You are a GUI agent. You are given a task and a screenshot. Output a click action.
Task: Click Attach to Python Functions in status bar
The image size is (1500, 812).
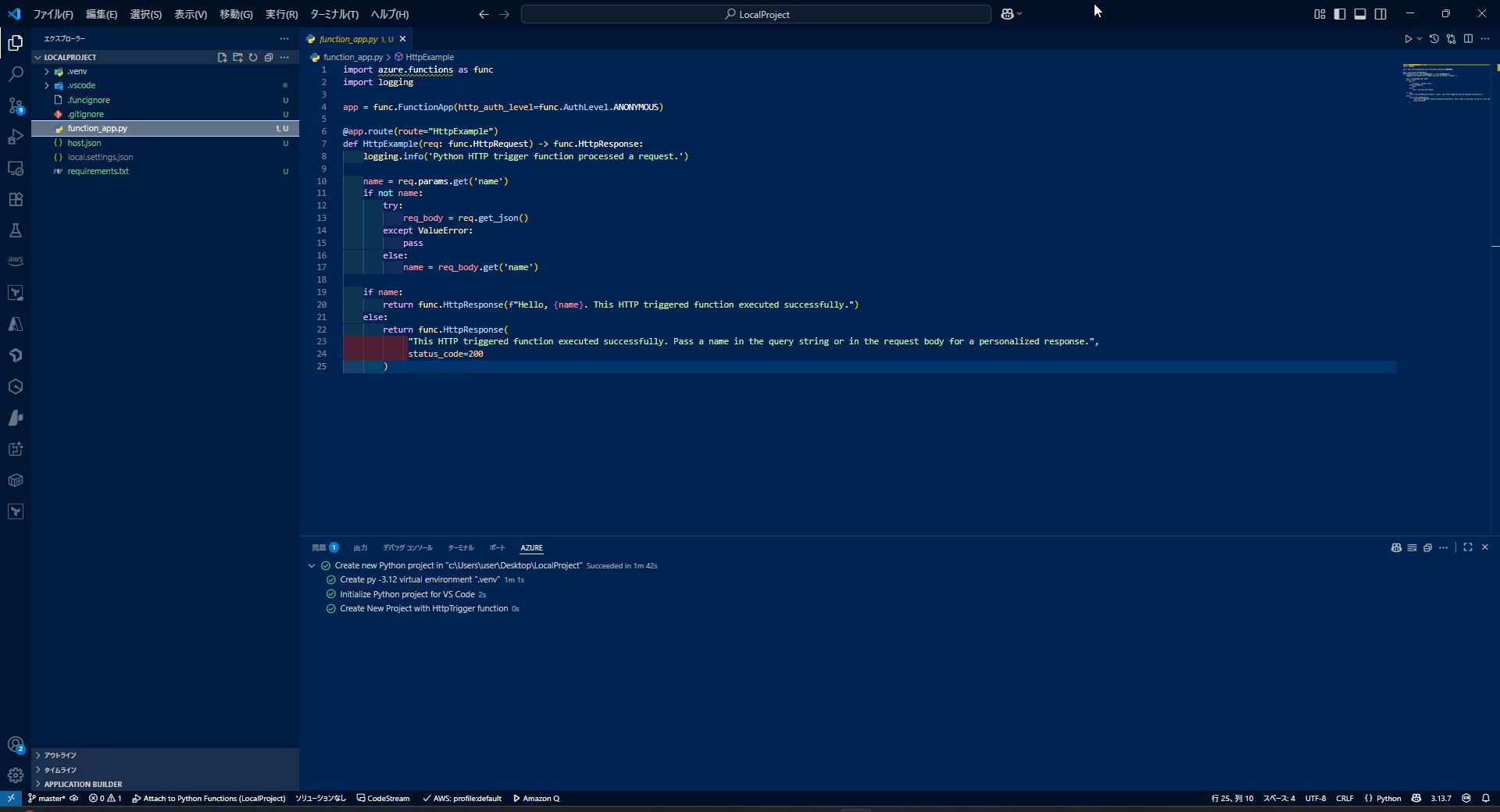click(x=209, y=798)
